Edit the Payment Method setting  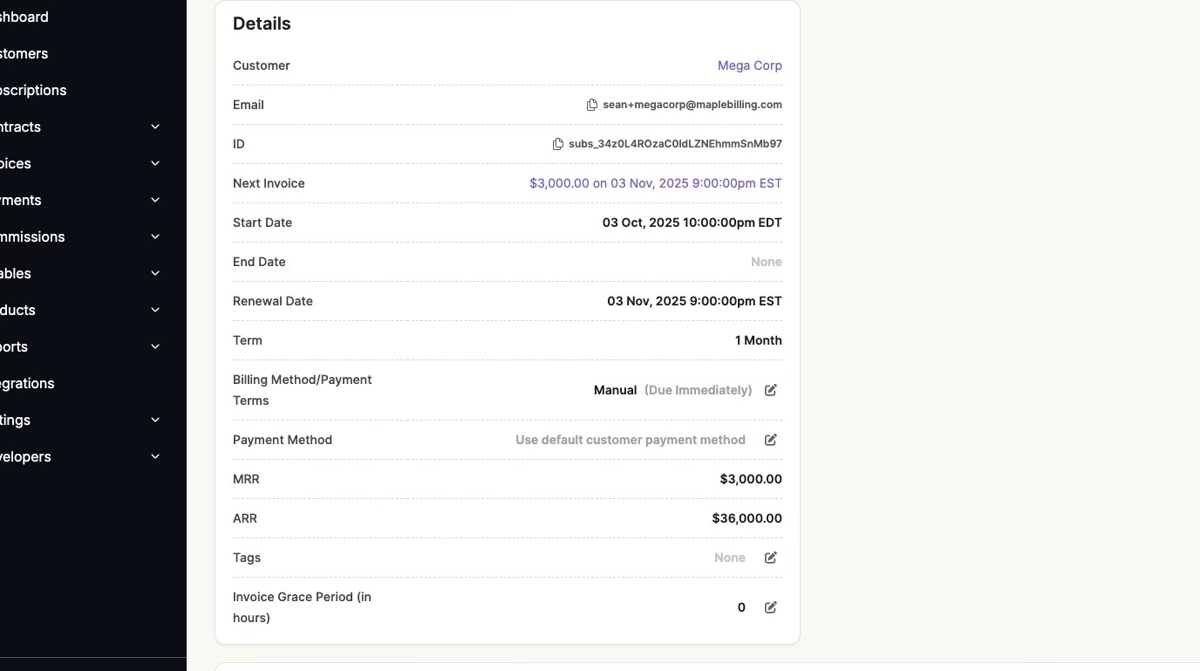pyautogui.click(x=771, y=440)
